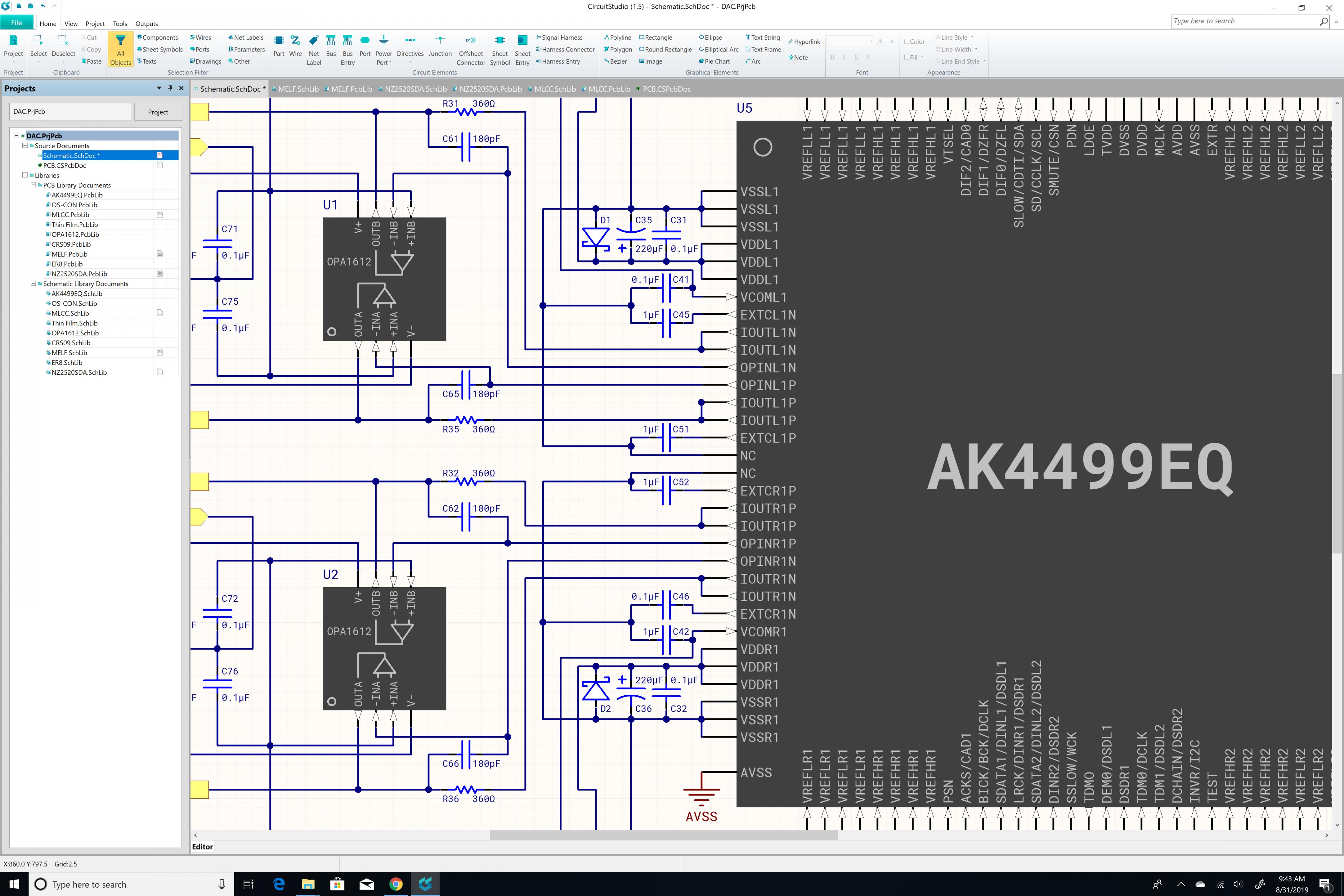Select the Sheet Symbol tool
Screen dimensions: 1344x896
point(500,50)
